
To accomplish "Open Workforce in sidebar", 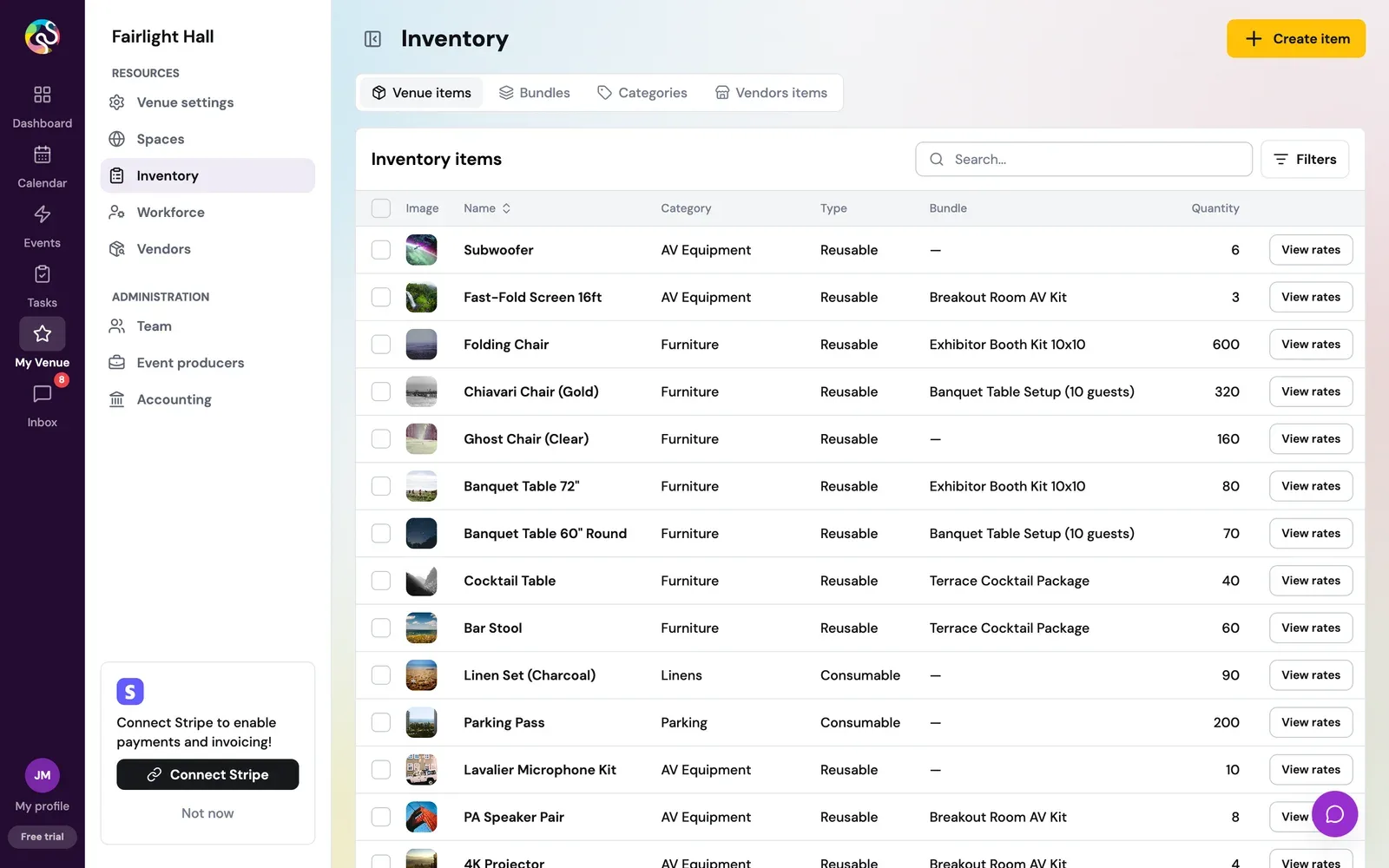I will click(x=207, y=212).
